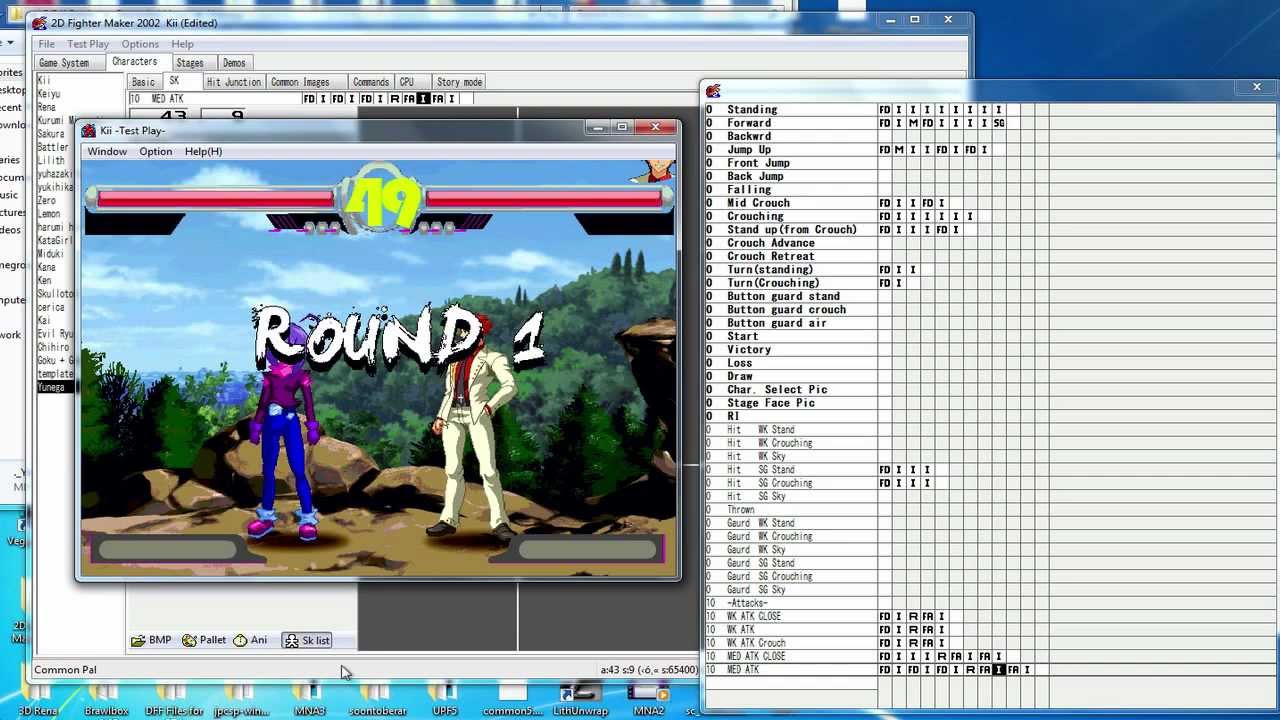
Task: Toggle the Sk list button
Action: point(307,640)
